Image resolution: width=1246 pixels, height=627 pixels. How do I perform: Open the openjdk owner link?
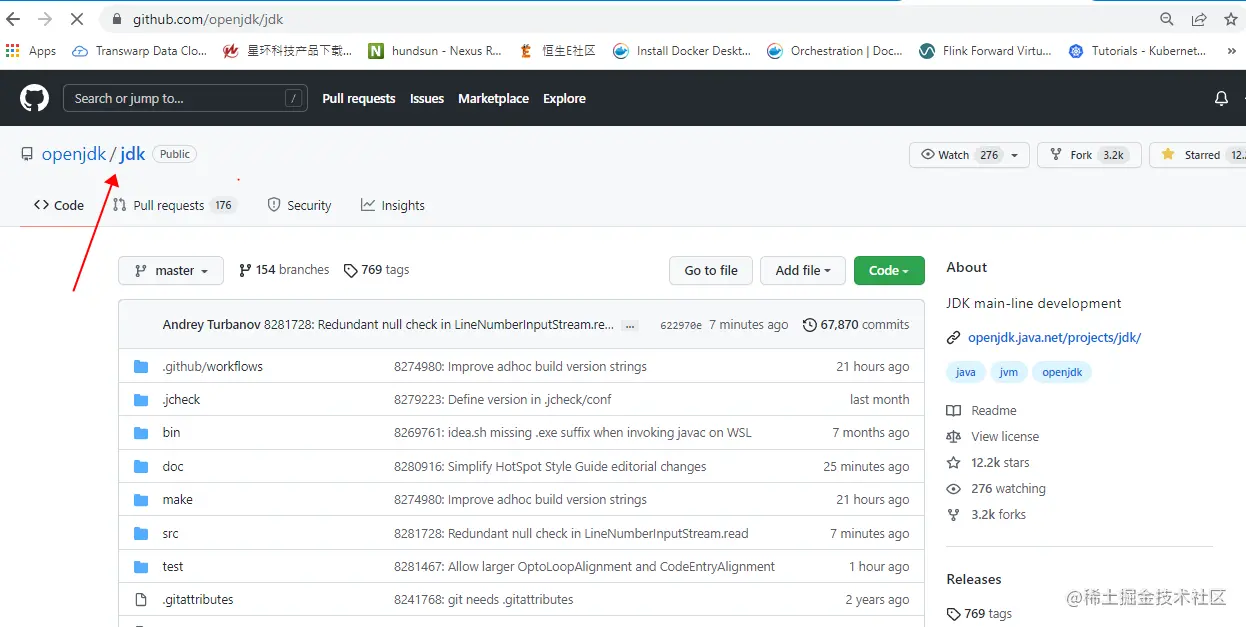(74, 154)
